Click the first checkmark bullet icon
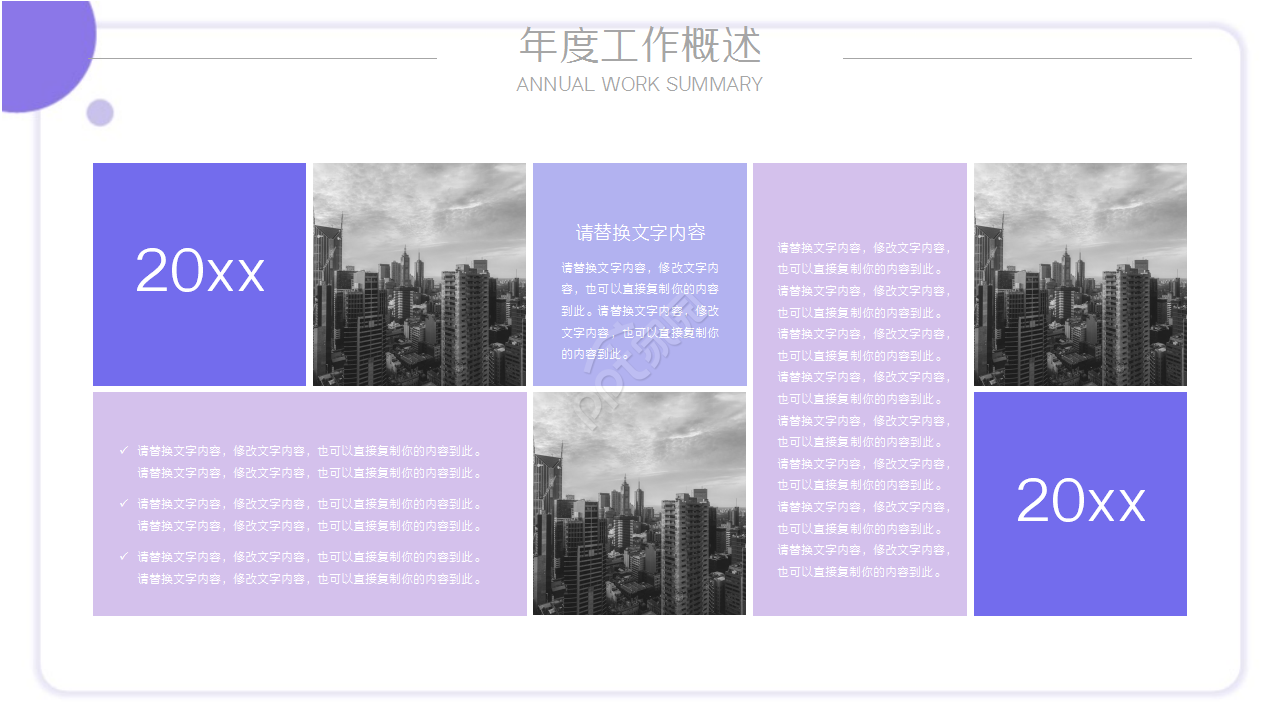Viewport: 1280px width, 720px height. point(124,450)
